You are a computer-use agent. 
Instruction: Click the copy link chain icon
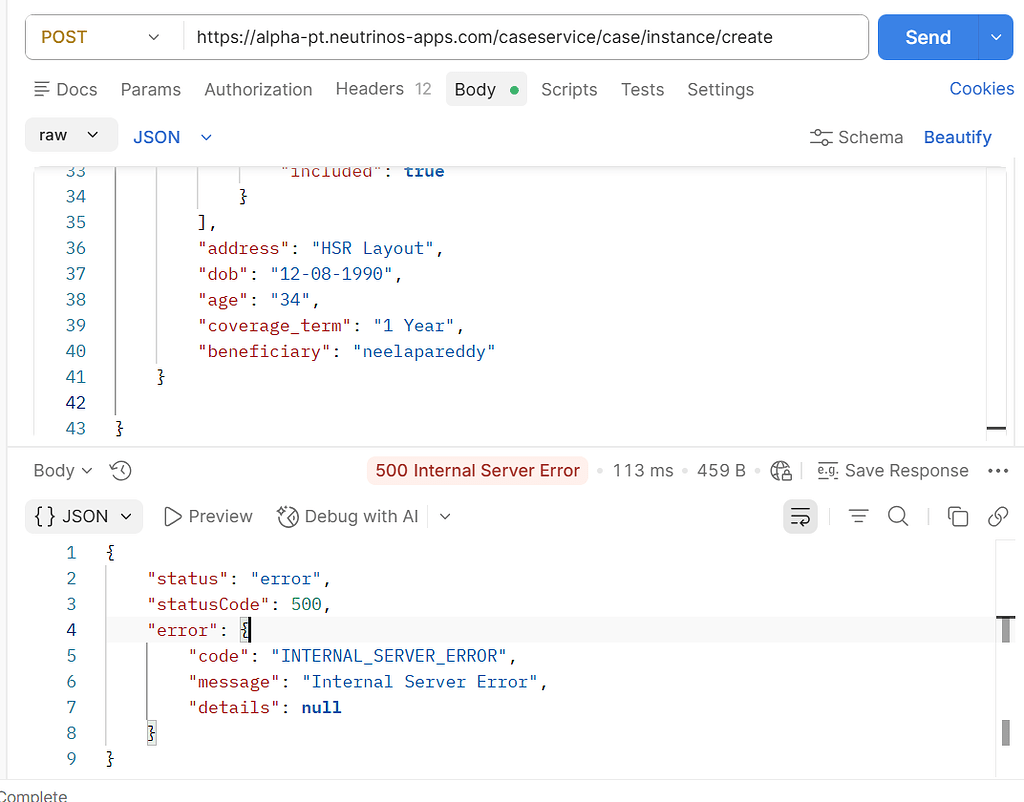click(x=998, y=517)
